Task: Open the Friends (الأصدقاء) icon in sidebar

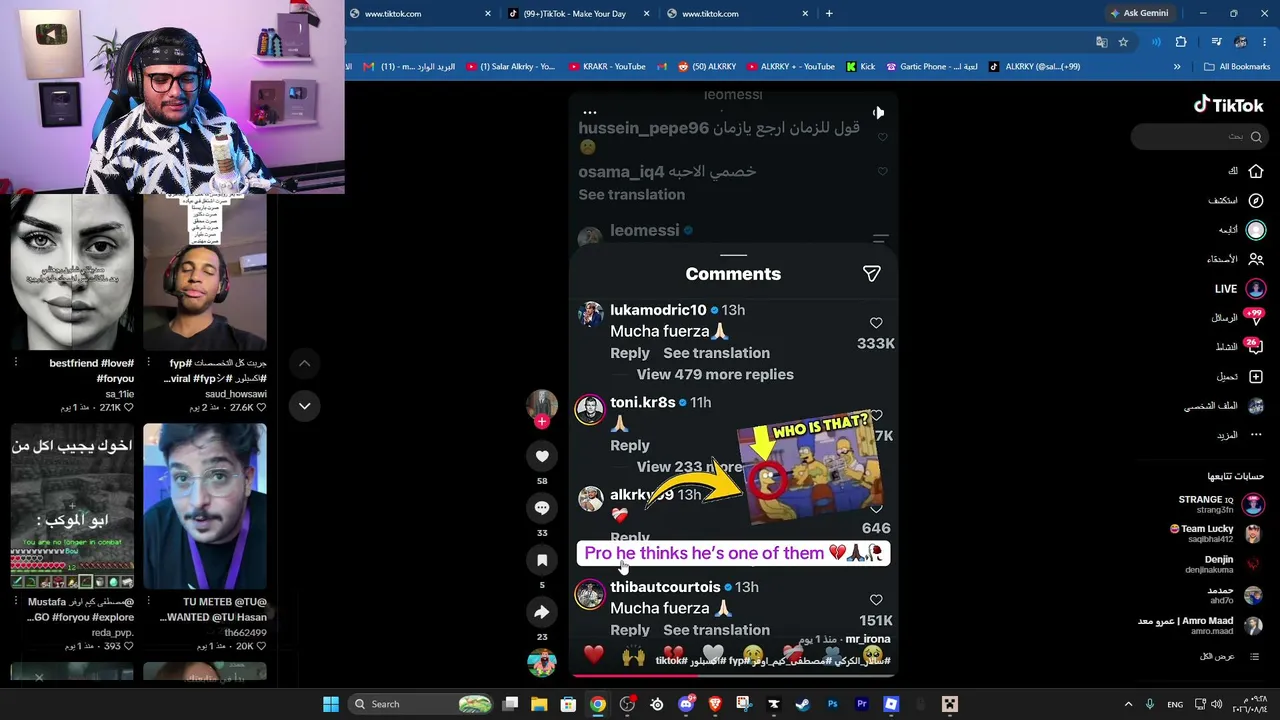Action: tap(1255, 259)
